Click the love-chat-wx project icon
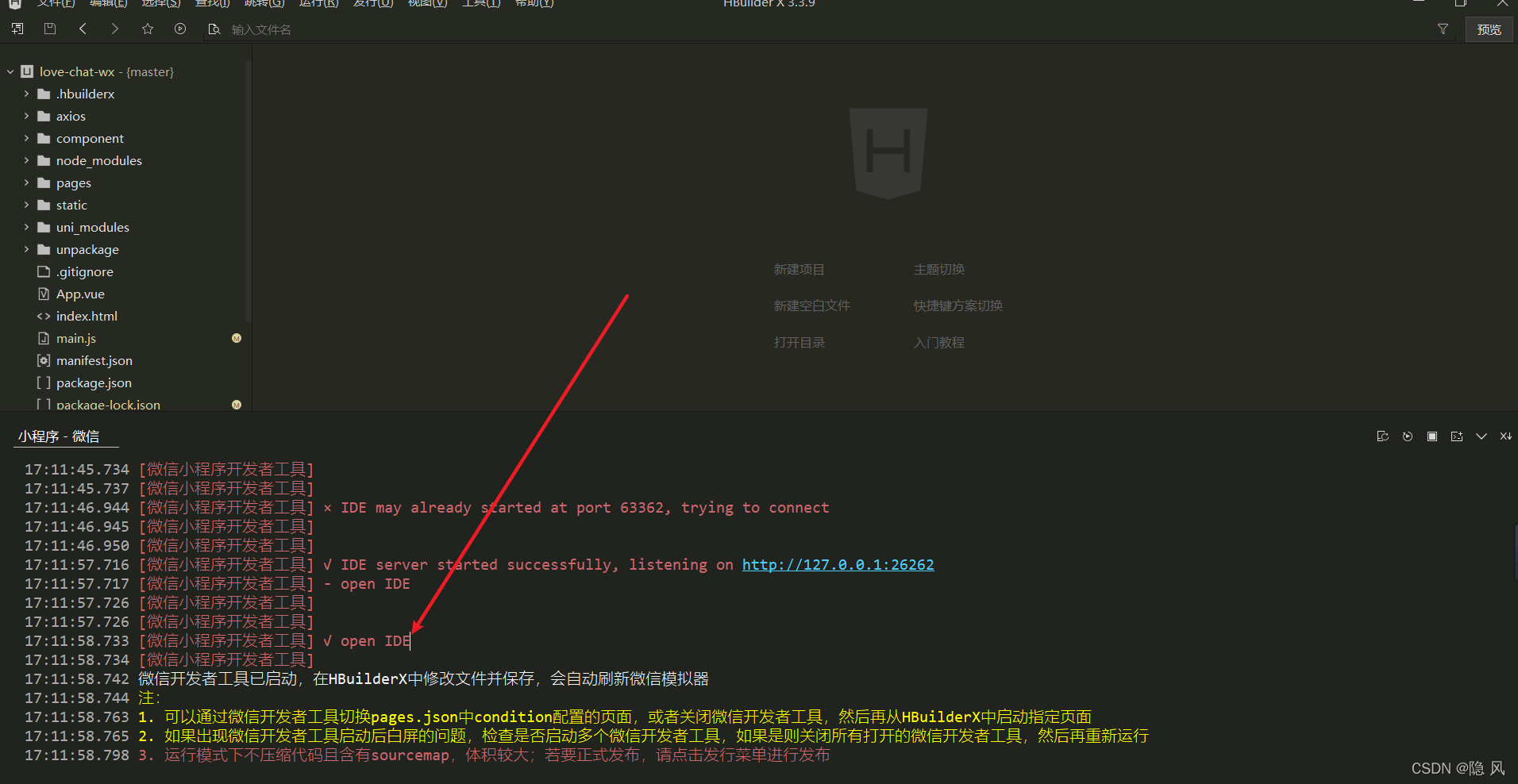 pyautogui.click(x=27, y=71)
